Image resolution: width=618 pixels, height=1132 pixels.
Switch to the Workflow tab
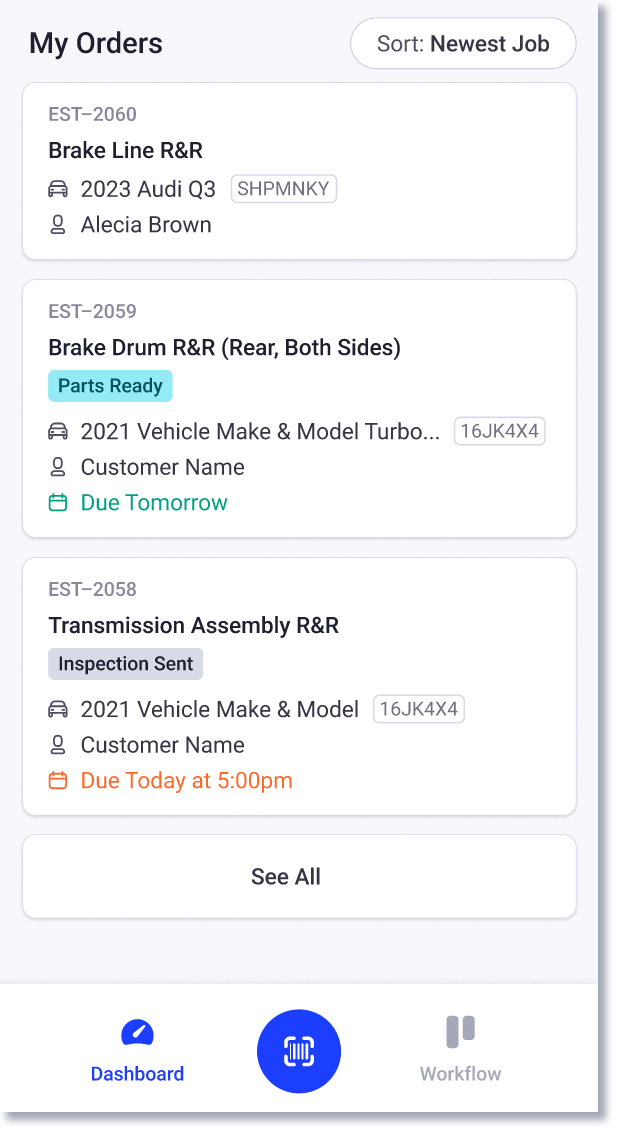[459, 1051]
